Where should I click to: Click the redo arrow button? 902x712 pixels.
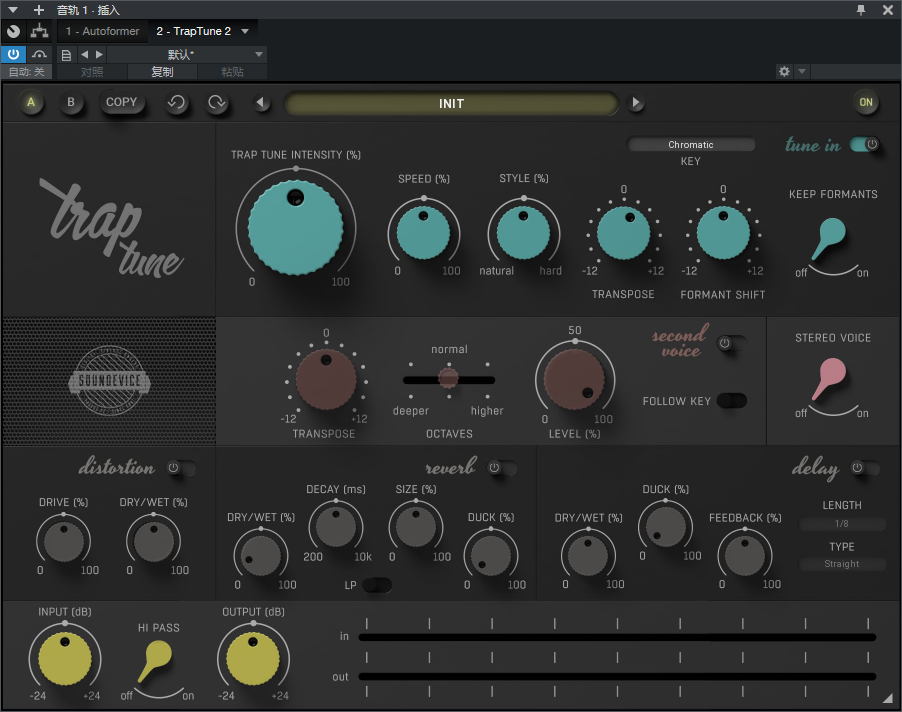coord(216,102)
